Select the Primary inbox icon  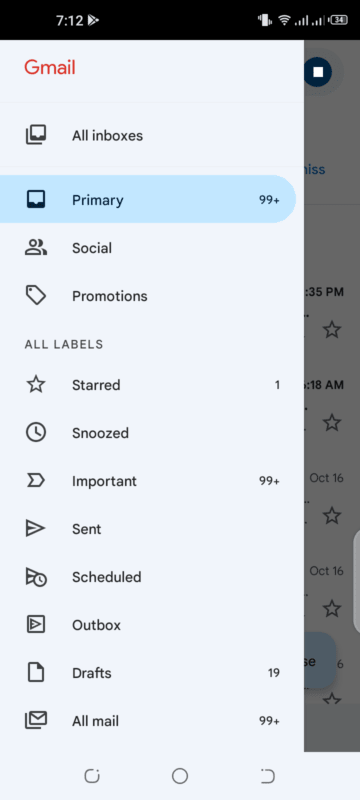[36, 199]
